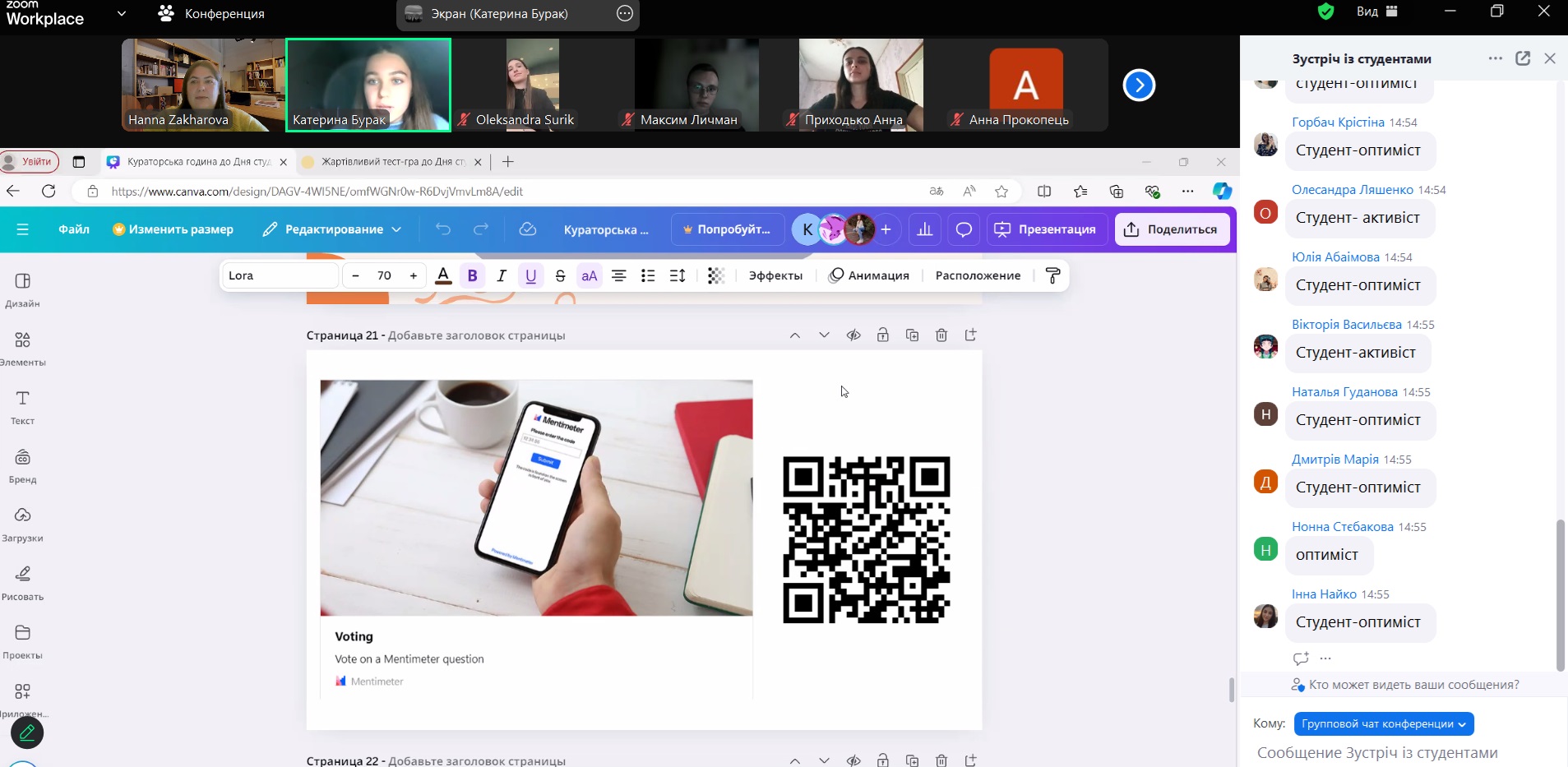Open the Расположение position panel
This screenshot has height=767, width=1568.
pyautogui.click(x=978, y=275)
